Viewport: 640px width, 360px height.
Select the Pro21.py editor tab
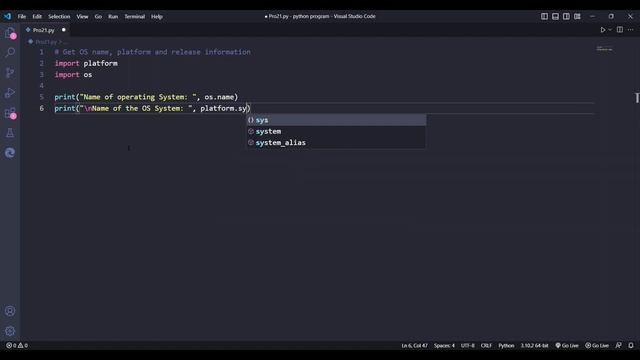[x=44, y=30]
